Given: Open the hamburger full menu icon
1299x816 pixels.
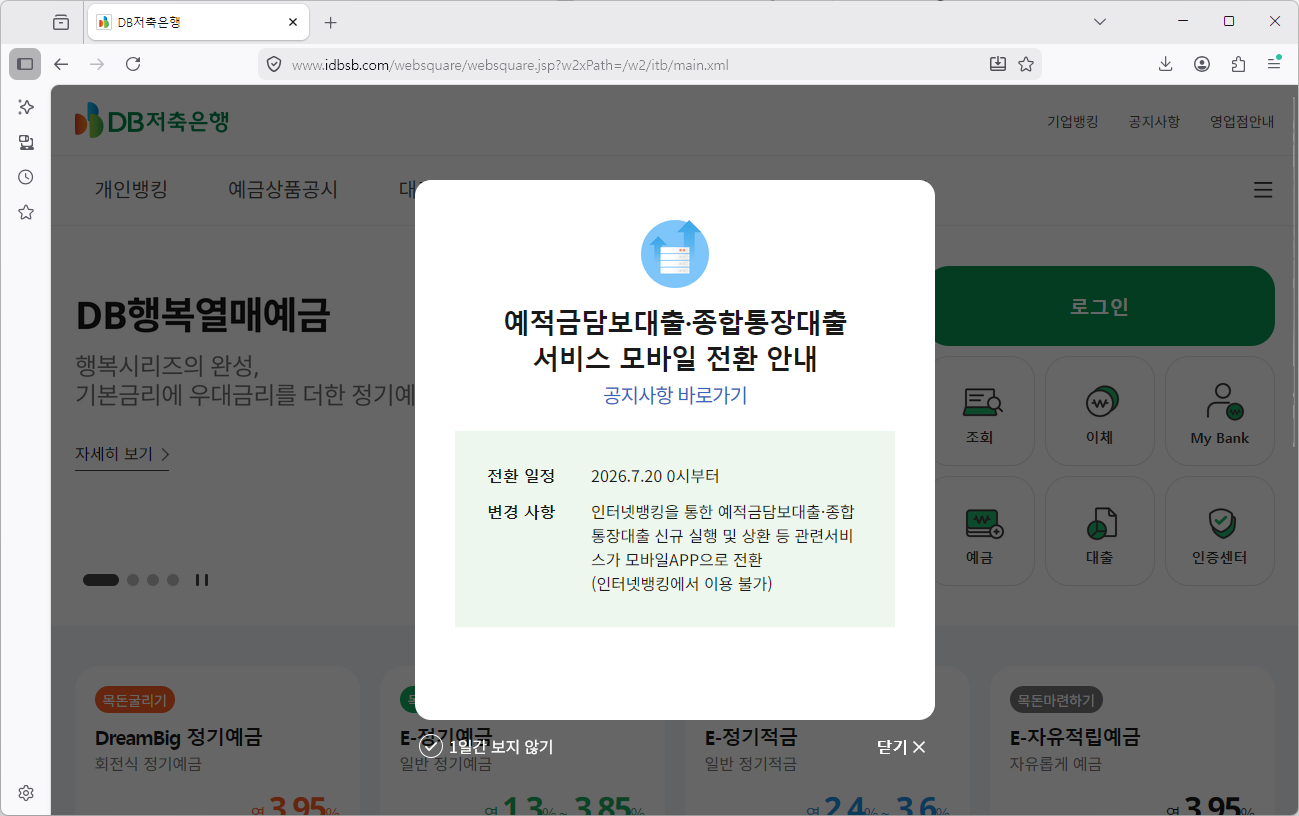Looking at the screenshot, I should [1263, 190].
